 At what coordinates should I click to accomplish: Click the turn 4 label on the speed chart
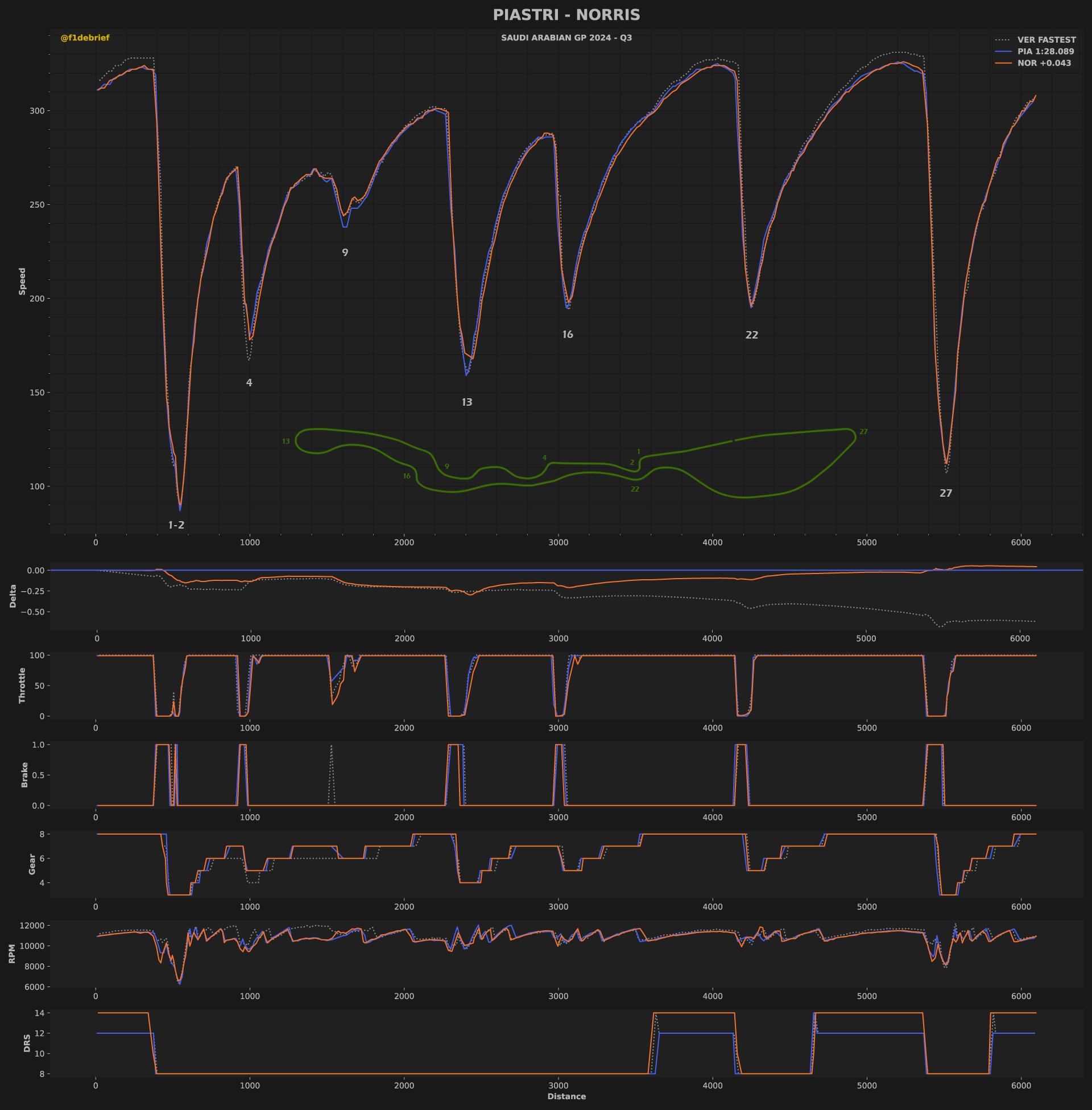(249, 383)
